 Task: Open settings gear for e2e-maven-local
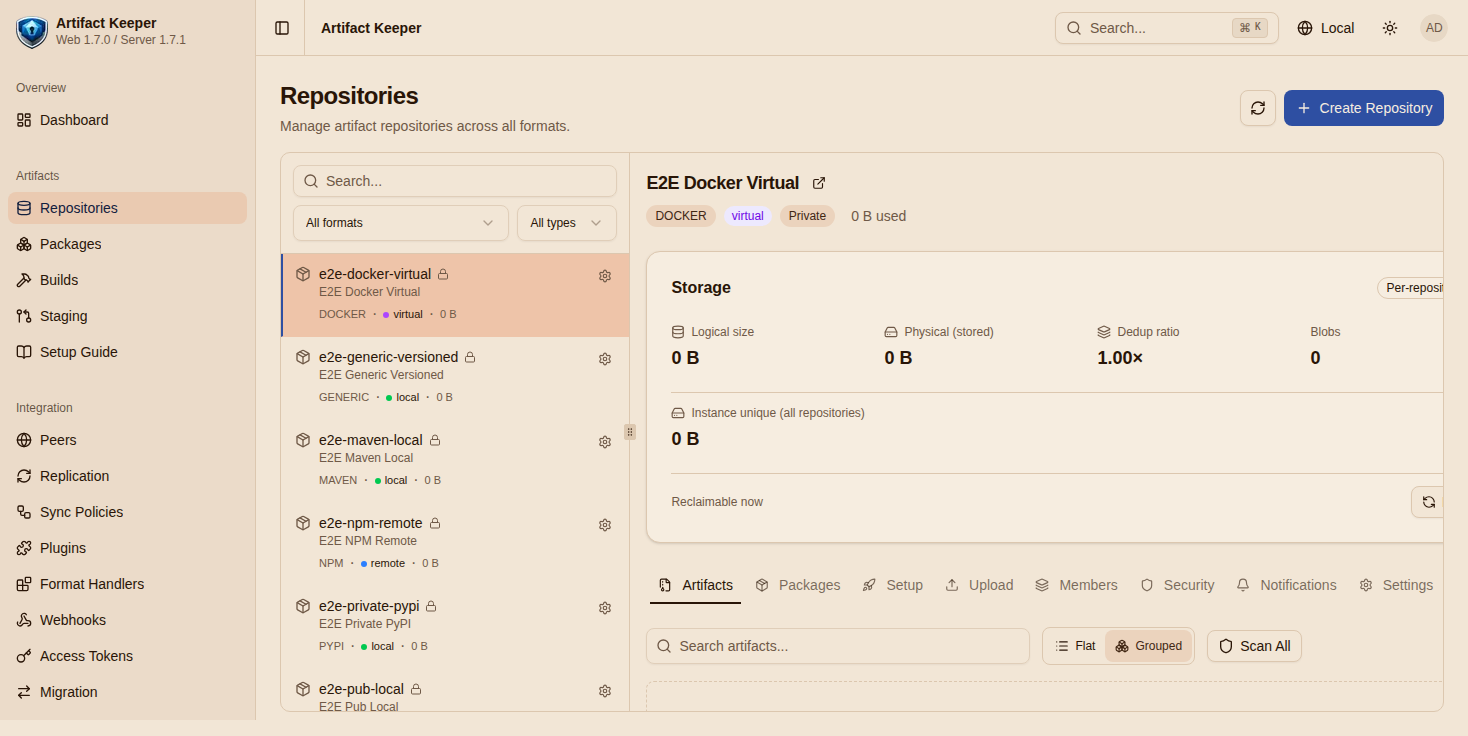pyautogui.click(x=605, y=442)
